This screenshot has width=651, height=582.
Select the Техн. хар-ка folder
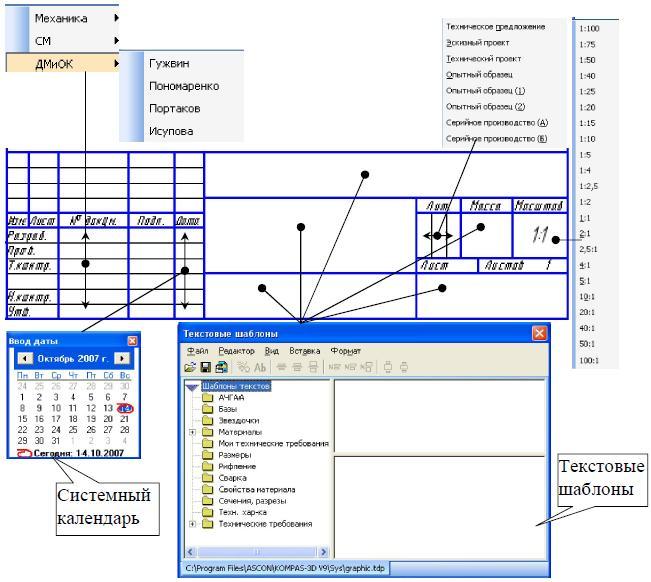[x=242, y=512]
